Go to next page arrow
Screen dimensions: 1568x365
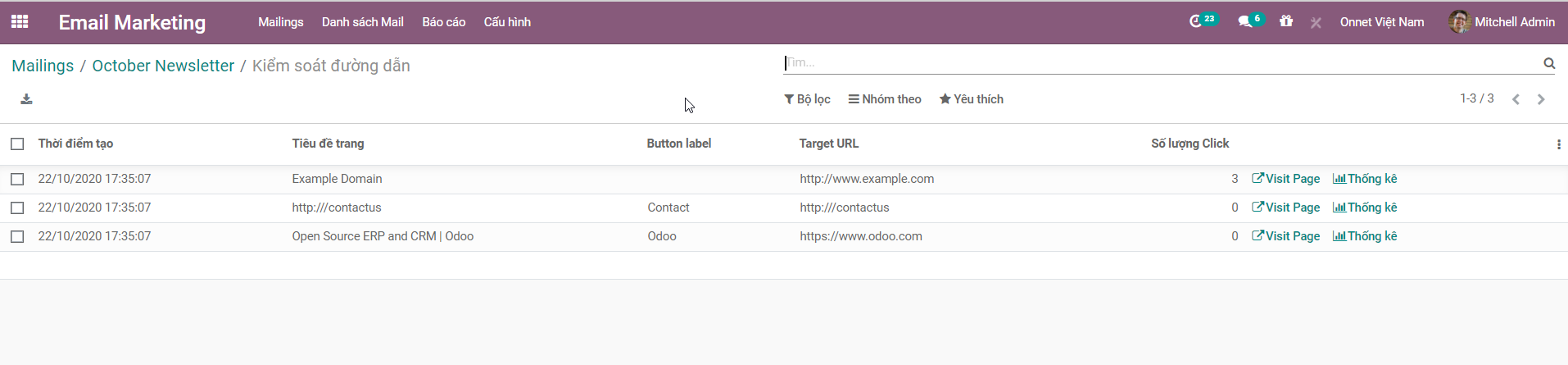(x=1541, y=99)
